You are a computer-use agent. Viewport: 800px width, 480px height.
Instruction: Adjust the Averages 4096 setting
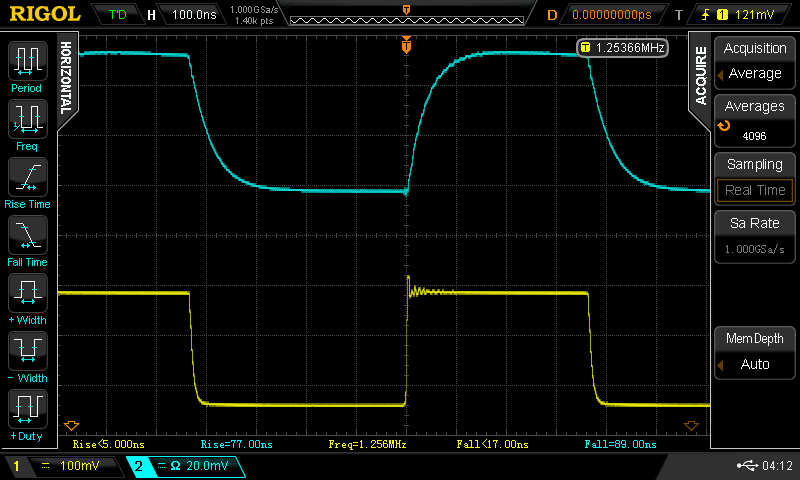tap(755, 121)
